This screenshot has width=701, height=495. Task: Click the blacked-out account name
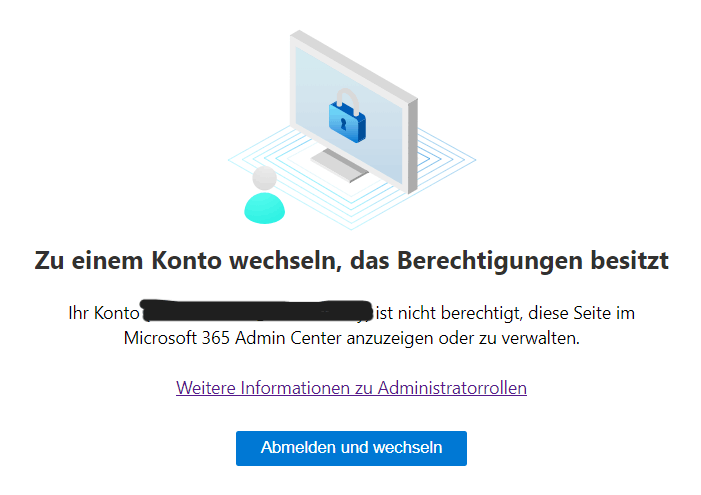click(257, 311)
